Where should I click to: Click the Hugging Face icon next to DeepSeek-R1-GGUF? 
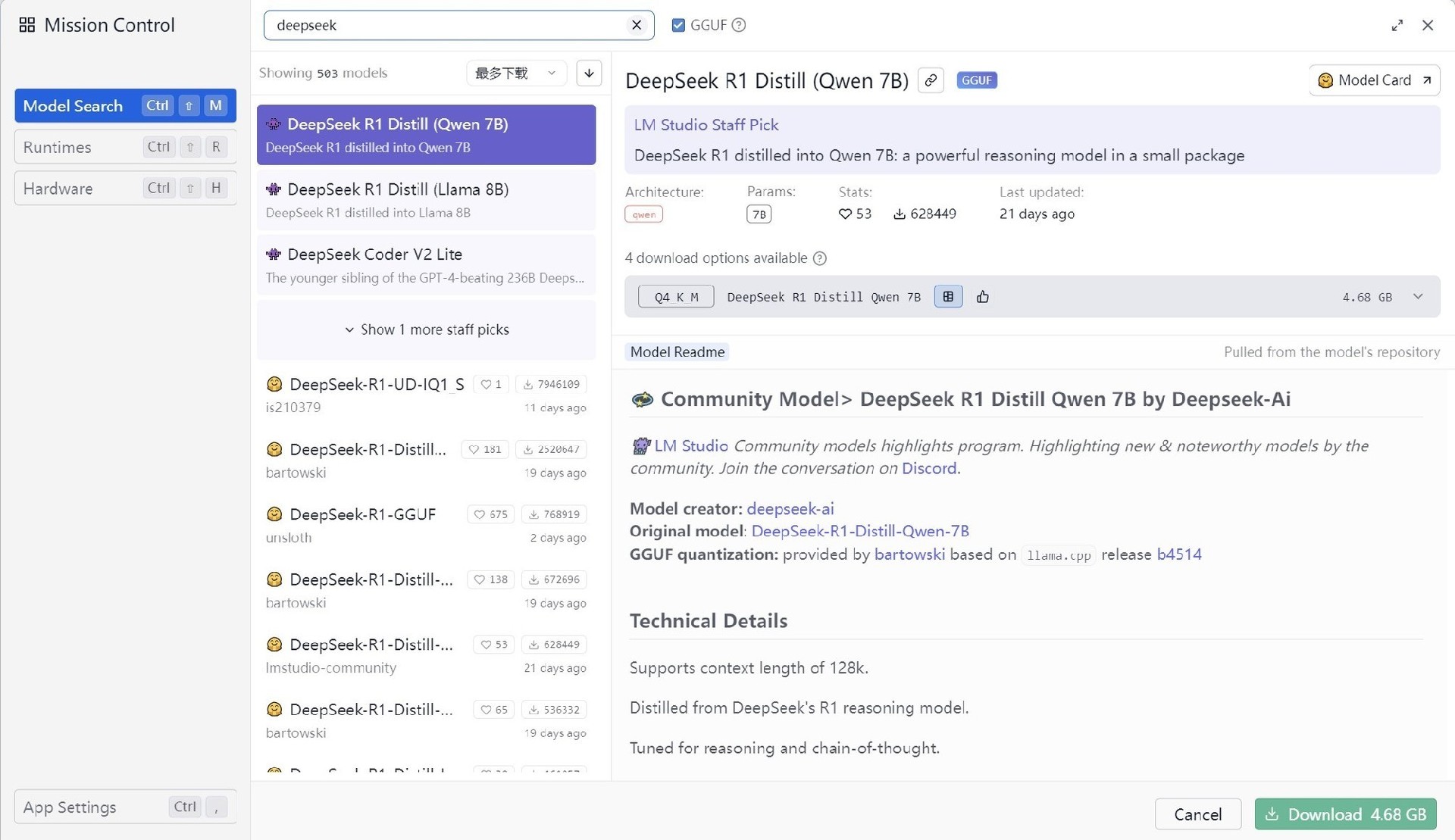click(274, 514)
